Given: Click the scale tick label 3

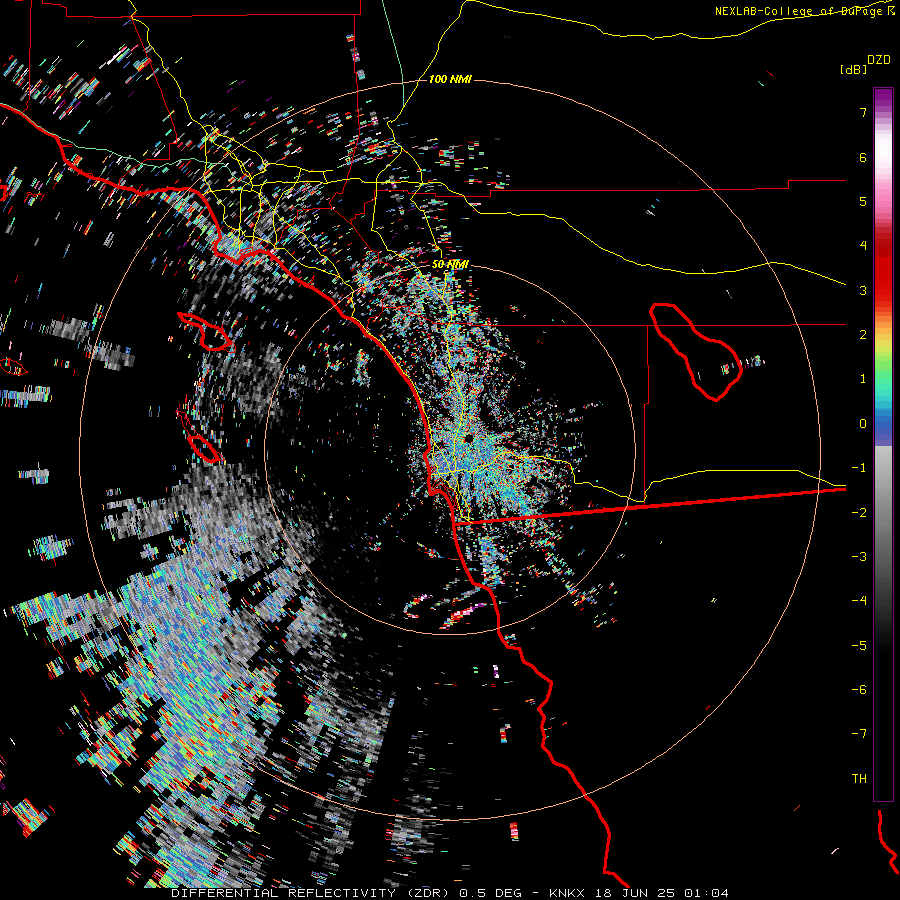Looking at the screenshot, I should [x=863, y=290].
